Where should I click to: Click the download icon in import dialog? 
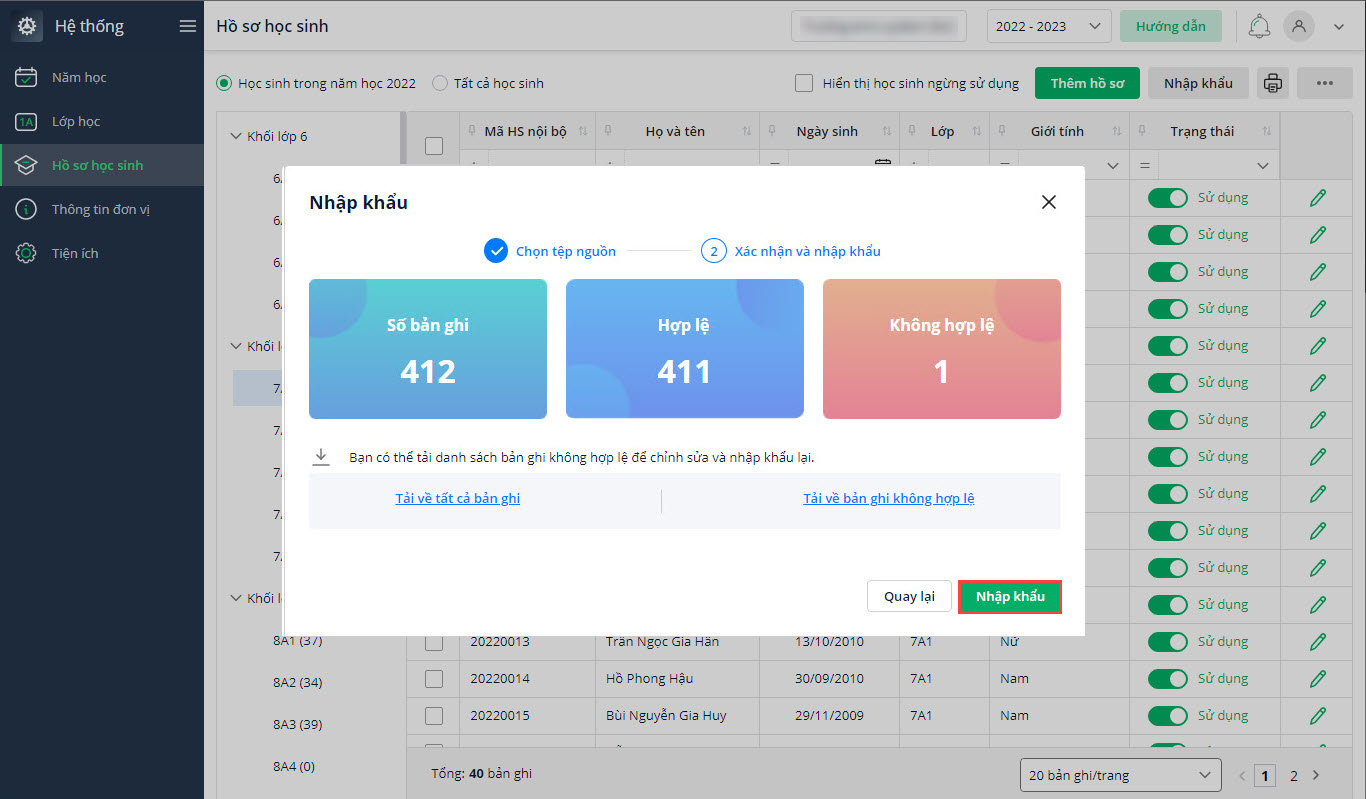[321, 456]
